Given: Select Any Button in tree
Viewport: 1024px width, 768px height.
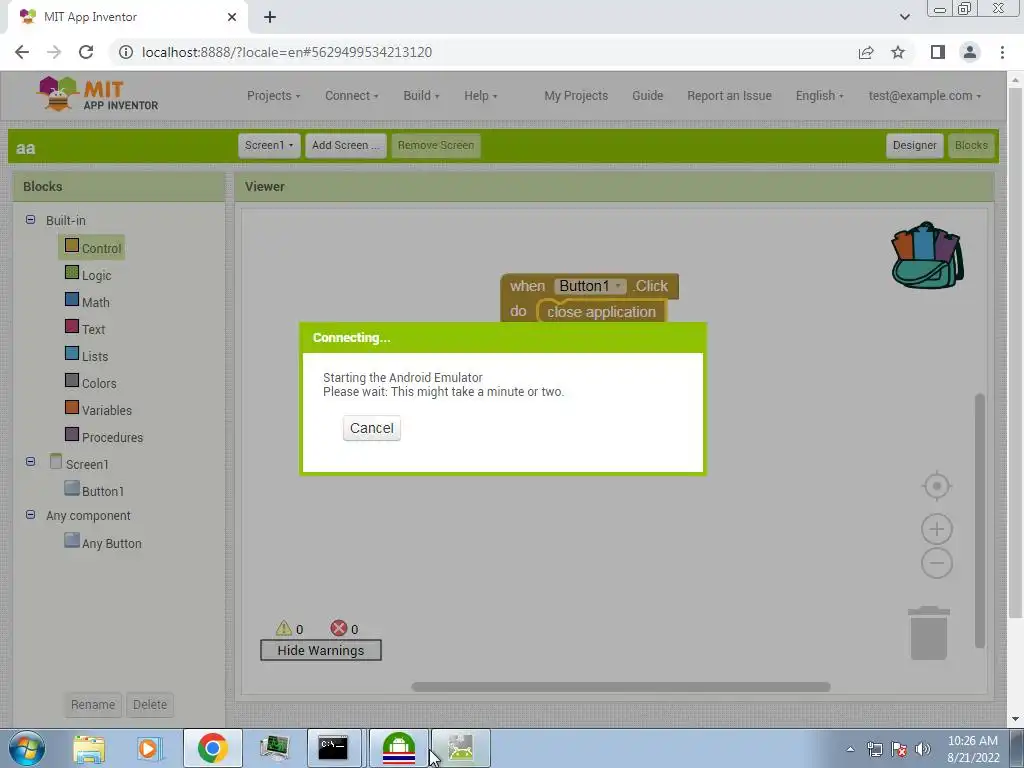Looking at the screenshot, I should tap(103, 543).
